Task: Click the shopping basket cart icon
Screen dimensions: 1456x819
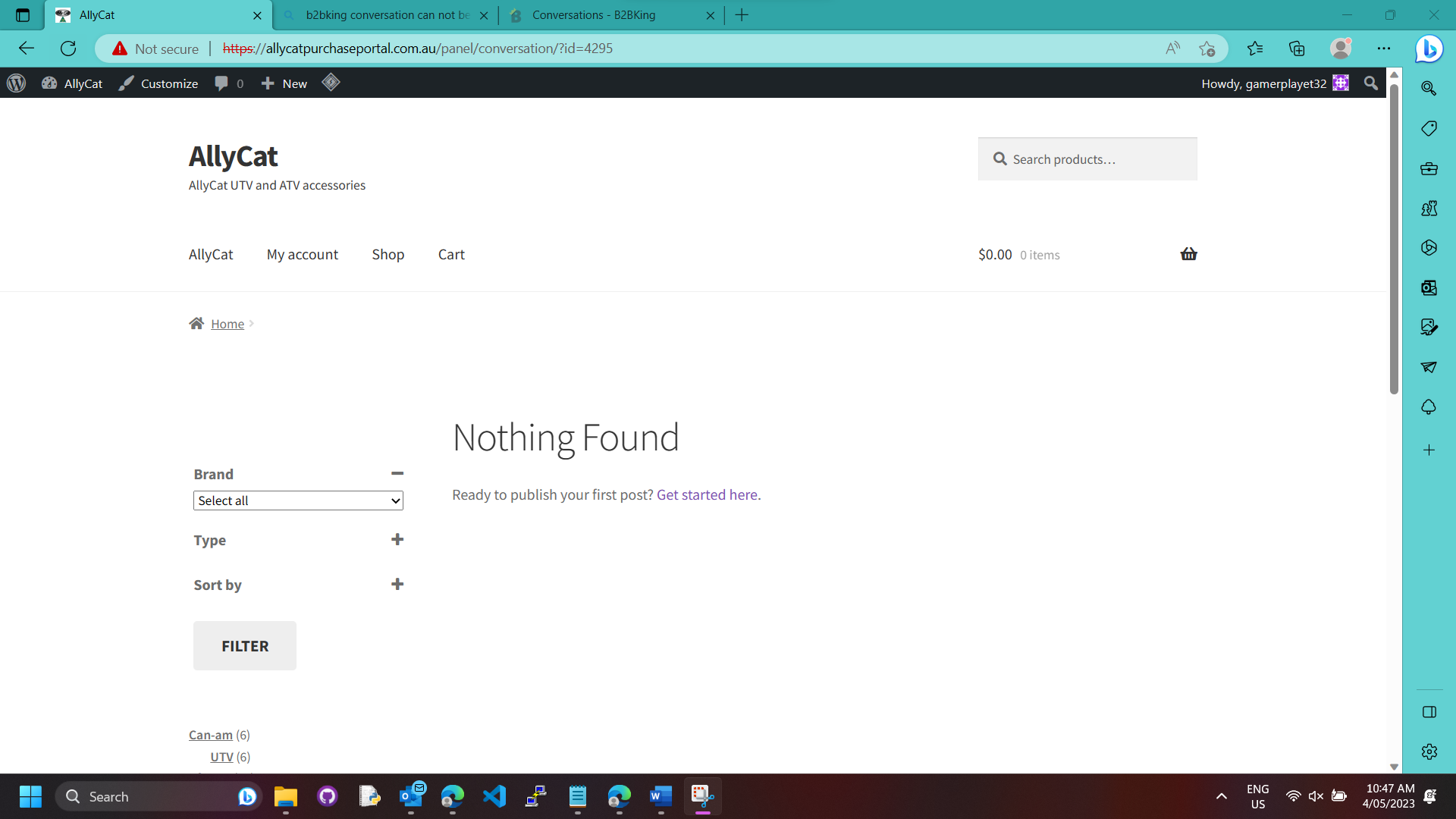Action: [x=1188, y=254]
